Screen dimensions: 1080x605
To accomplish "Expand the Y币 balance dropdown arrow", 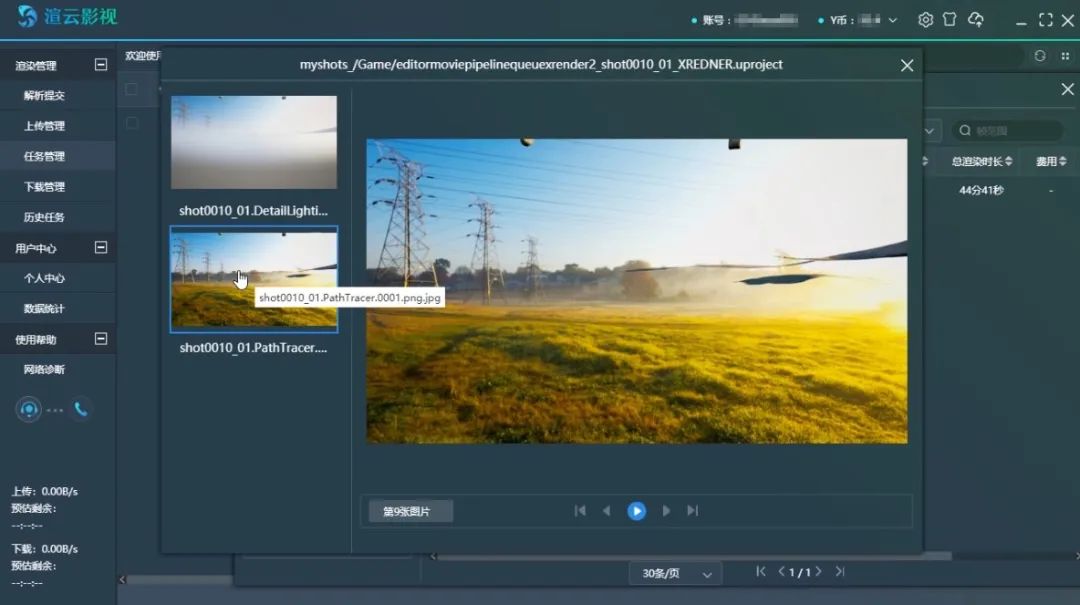I will pyautogui.click(x=893, y=20).
